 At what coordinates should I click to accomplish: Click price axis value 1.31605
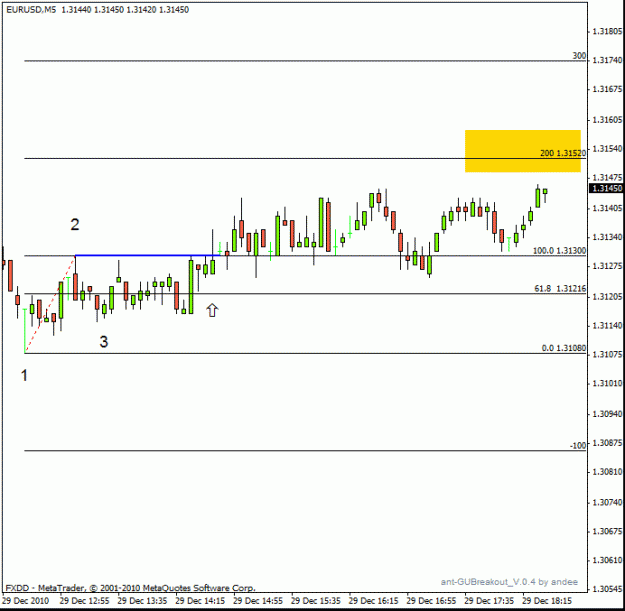607,120
